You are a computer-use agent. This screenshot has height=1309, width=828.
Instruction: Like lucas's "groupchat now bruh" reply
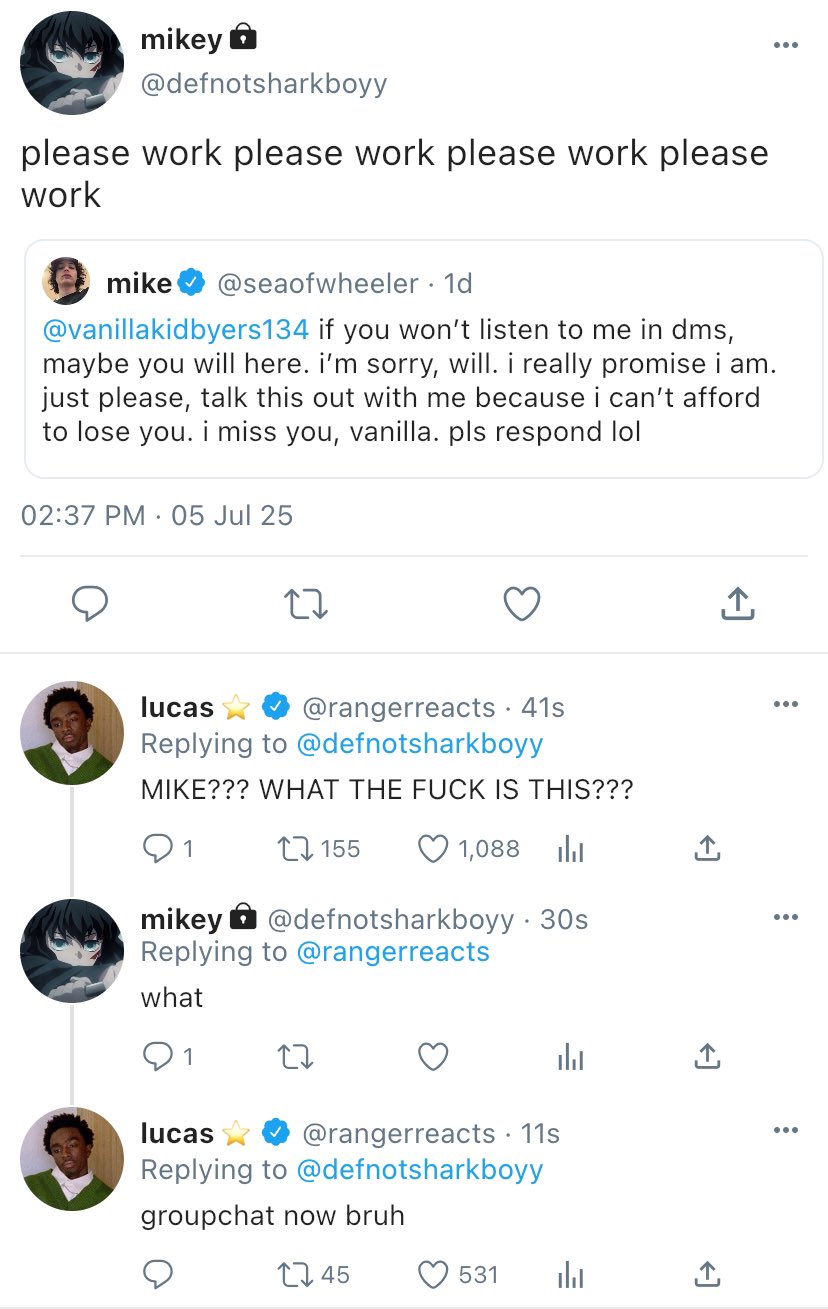click(433, 1274)
